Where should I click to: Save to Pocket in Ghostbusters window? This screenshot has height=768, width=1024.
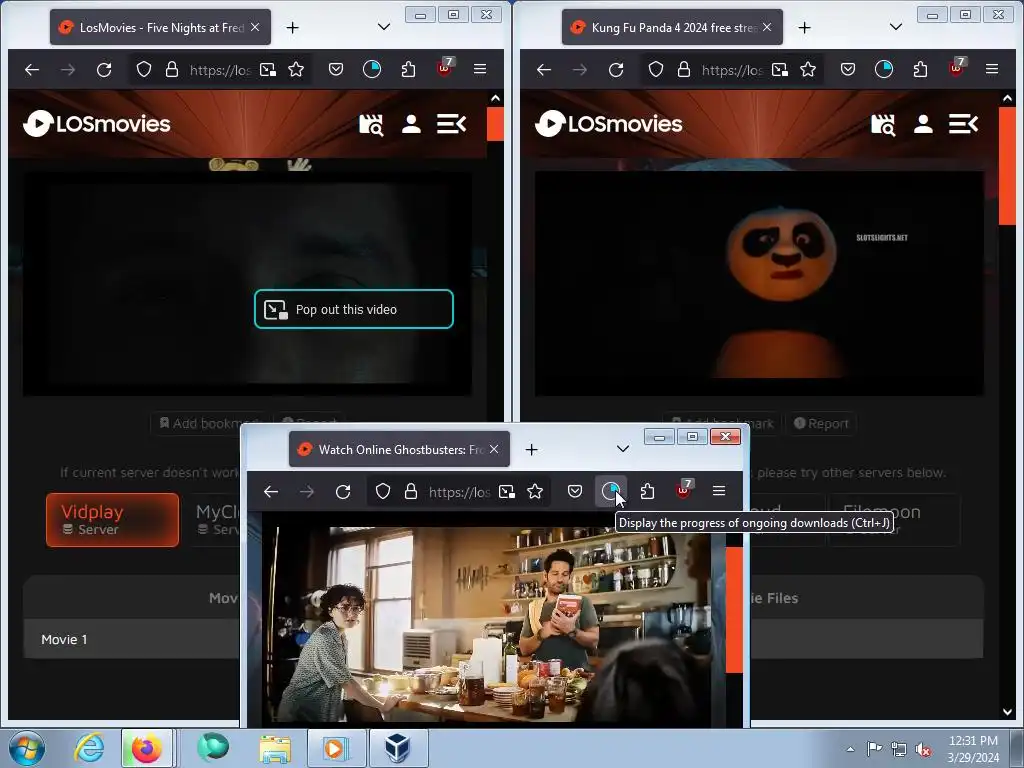575,491
